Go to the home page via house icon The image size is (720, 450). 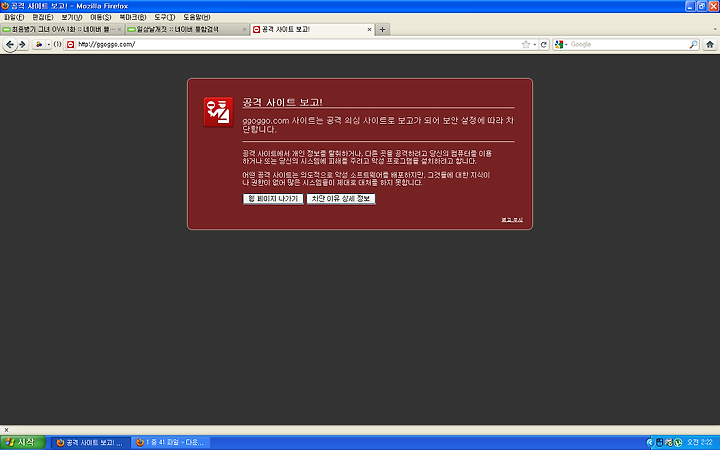(x=710, y=45)
